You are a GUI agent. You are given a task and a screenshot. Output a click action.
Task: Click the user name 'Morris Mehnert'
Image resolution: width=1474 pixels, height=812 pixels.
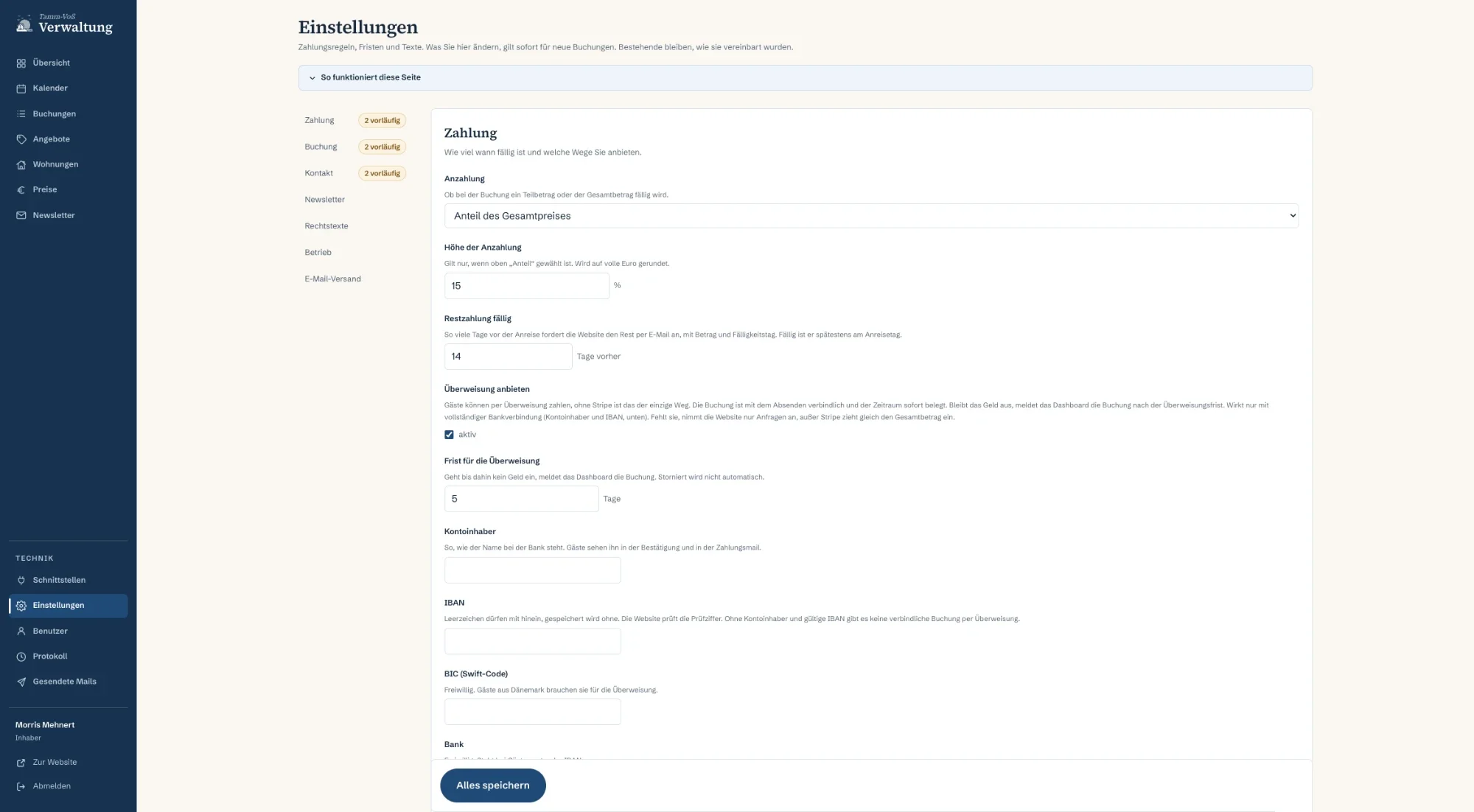[45, 725]
